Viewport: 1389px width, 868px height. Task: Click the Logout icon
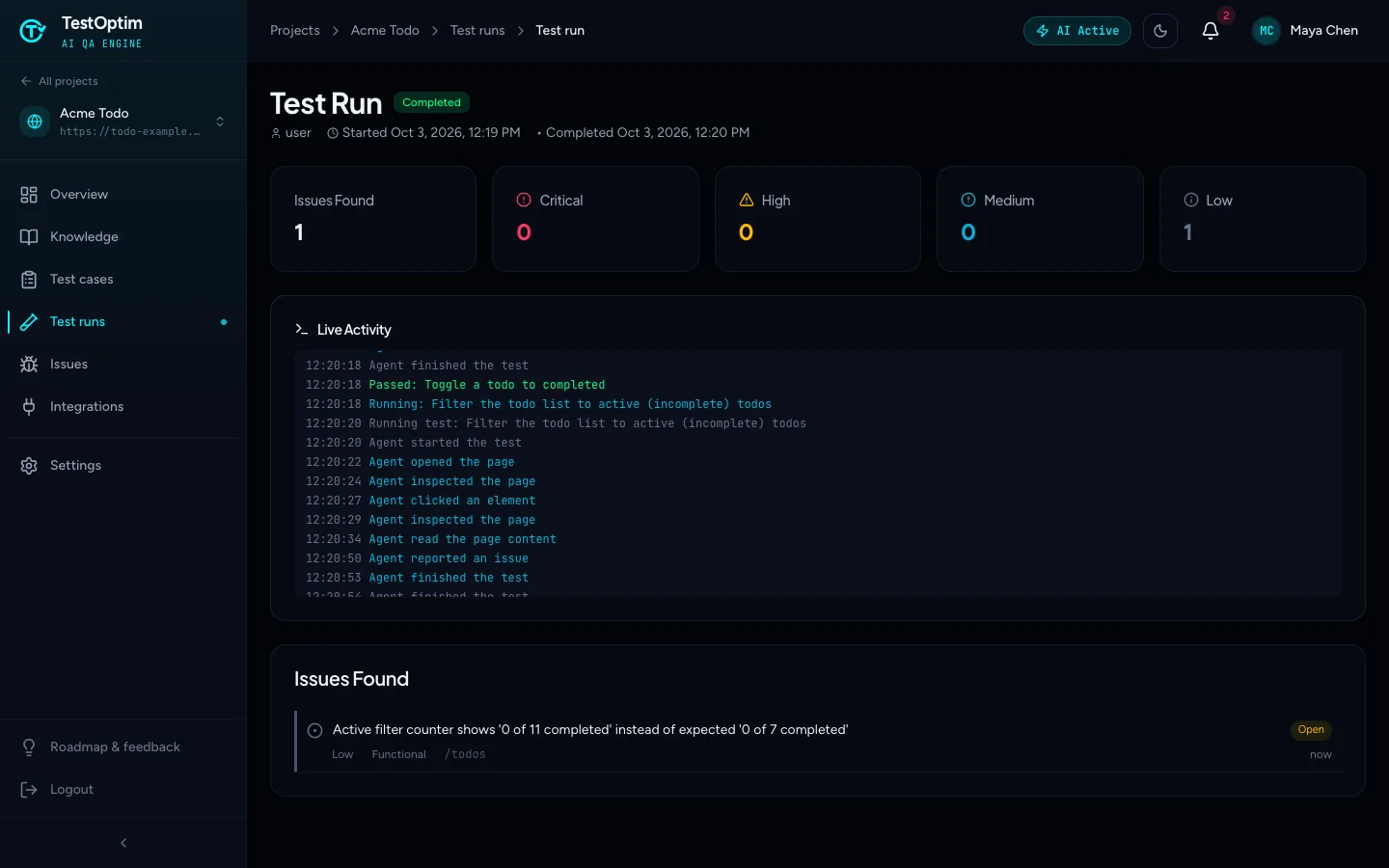(x=29, y=790)
